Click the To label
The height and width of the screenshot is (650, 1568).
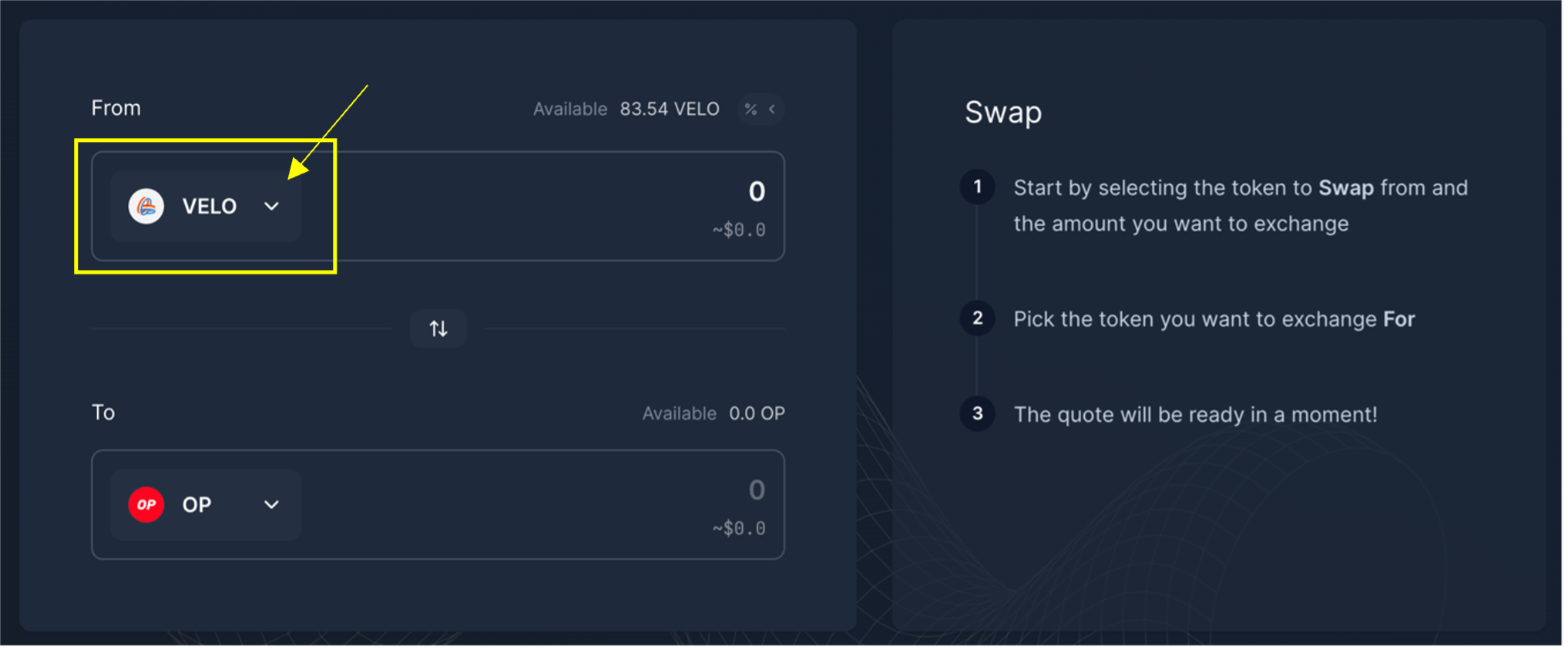[x=103, y=413]
